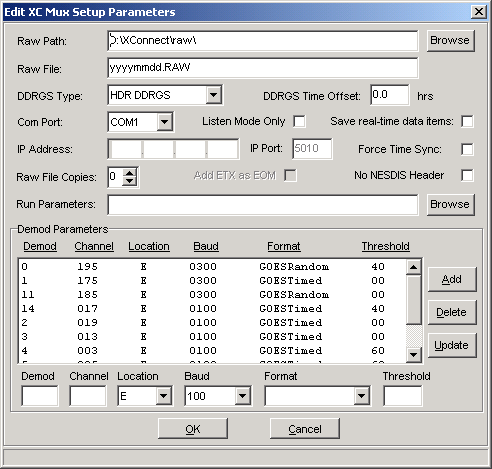Click the Add button
The height and width of the screenshot is (469, 492).
tap(452, 279)
